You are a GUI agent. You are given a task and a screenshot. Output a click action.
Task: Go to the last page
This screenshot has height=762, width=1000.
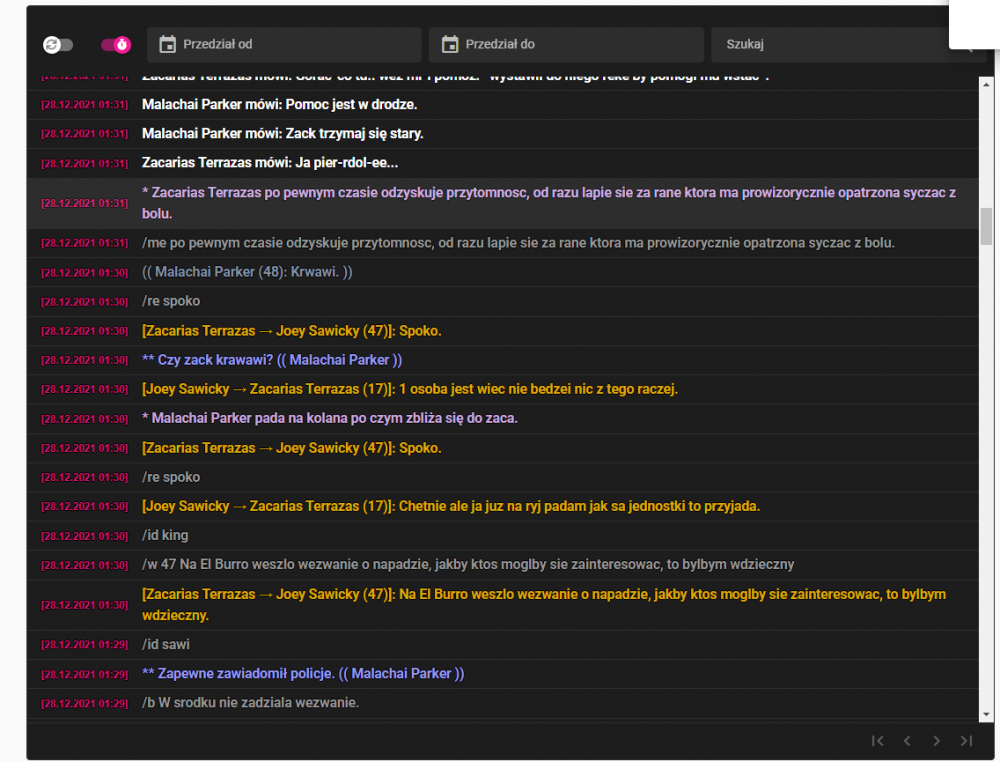tap(966, 741)
